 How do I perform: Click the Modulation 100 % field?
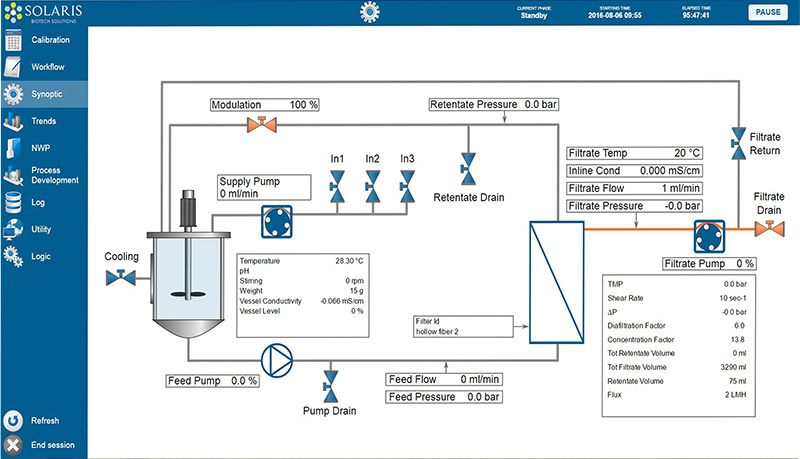(x=265, y=105)
